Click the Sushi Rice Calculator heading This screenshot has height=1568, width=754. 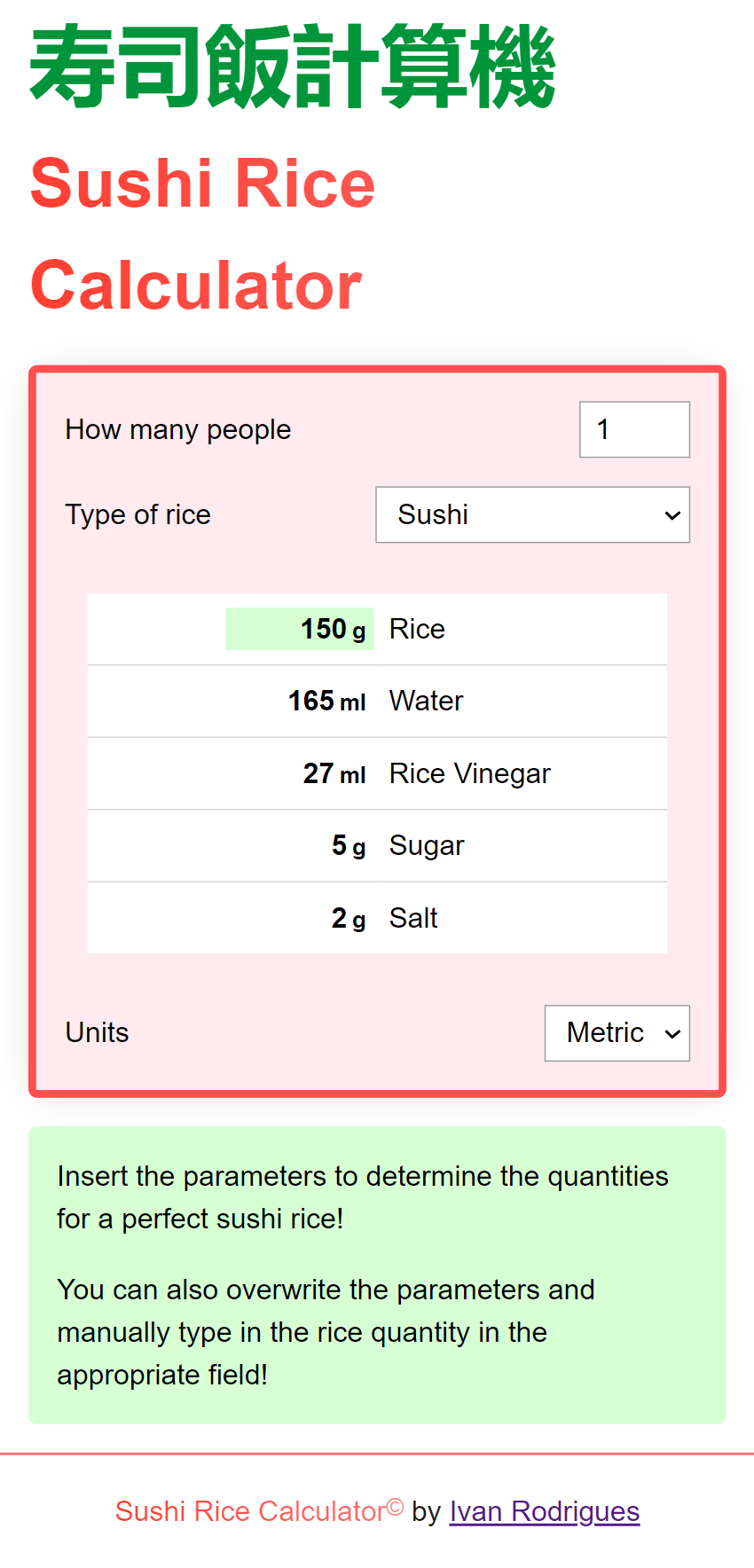point(203,234)
